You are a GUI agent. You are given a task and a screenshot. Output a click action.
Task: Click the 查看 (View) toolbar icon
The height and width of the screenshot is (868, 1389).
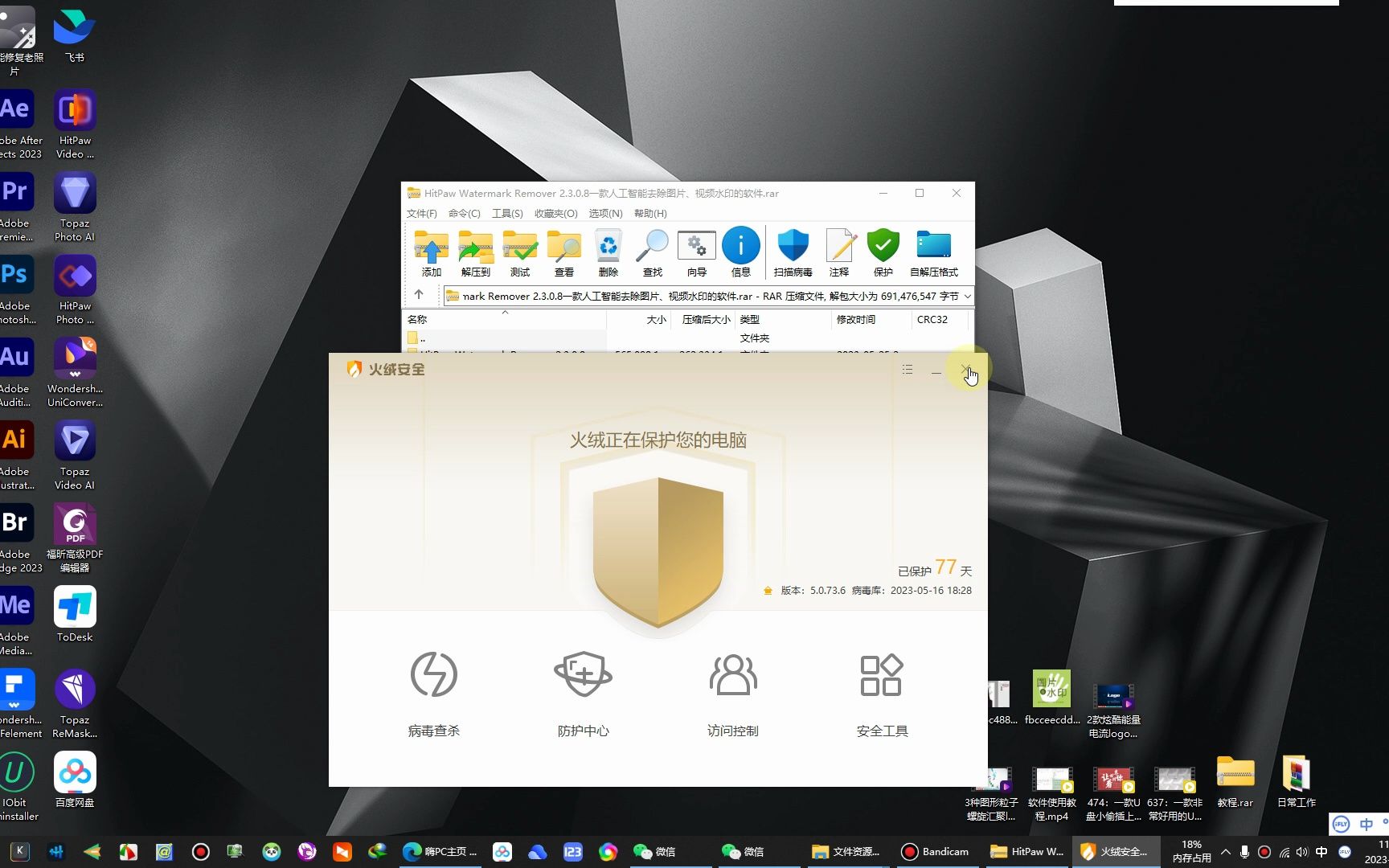tap(564, 252)
